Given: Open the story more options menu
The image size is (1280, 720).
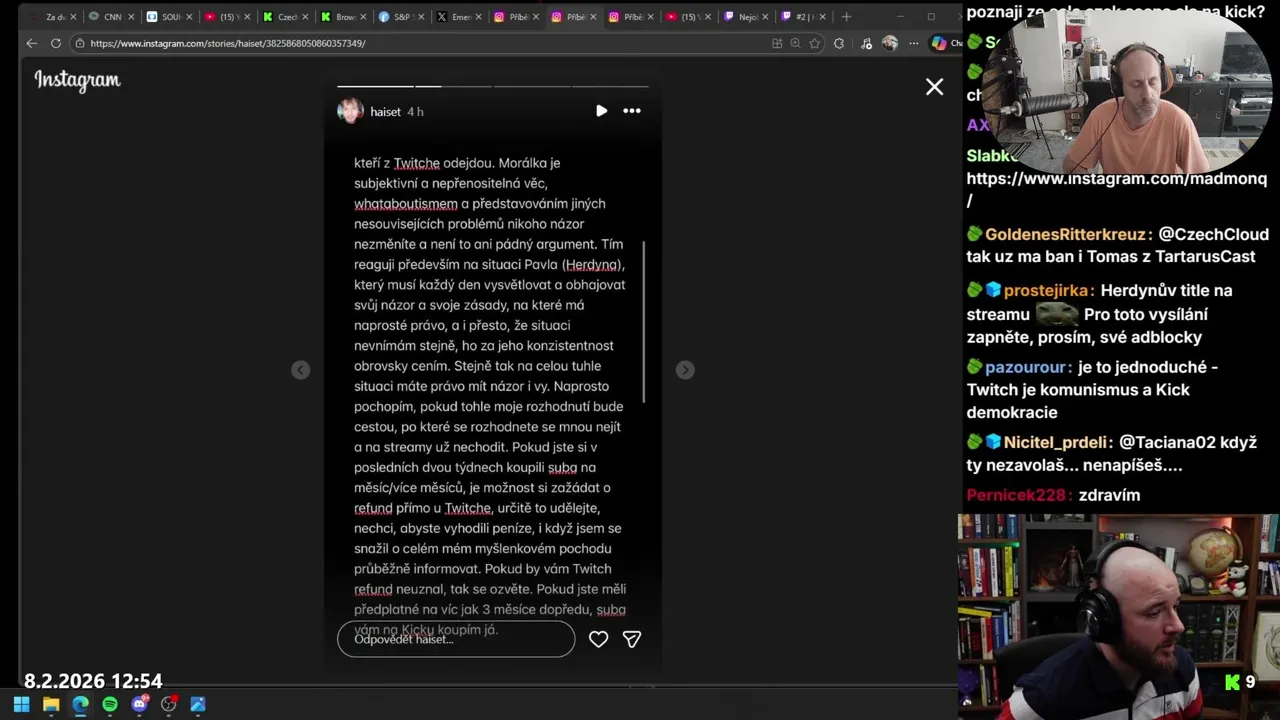Looking at the screenshot, I should click(x=632, y=111).
